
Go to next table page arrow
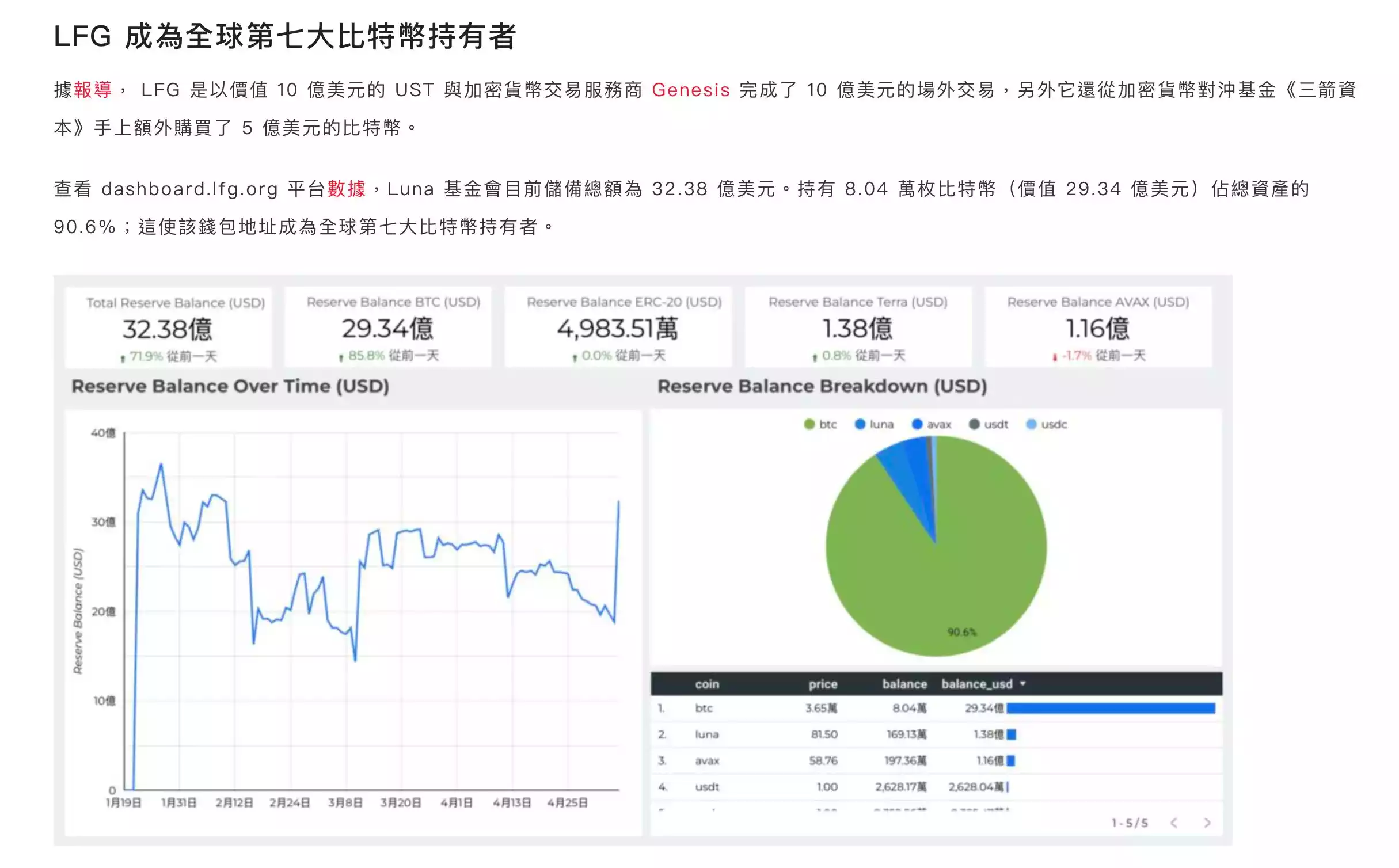pyautogui.click(x=1207, y=823)
